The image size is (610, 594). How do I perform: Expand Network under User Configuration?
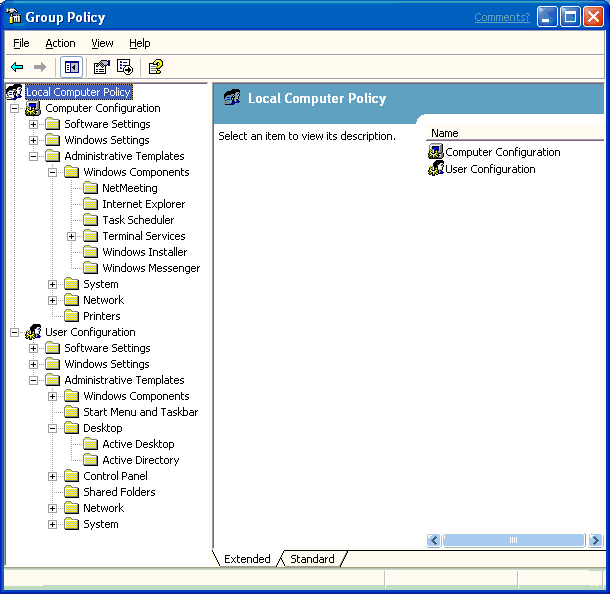53,508
